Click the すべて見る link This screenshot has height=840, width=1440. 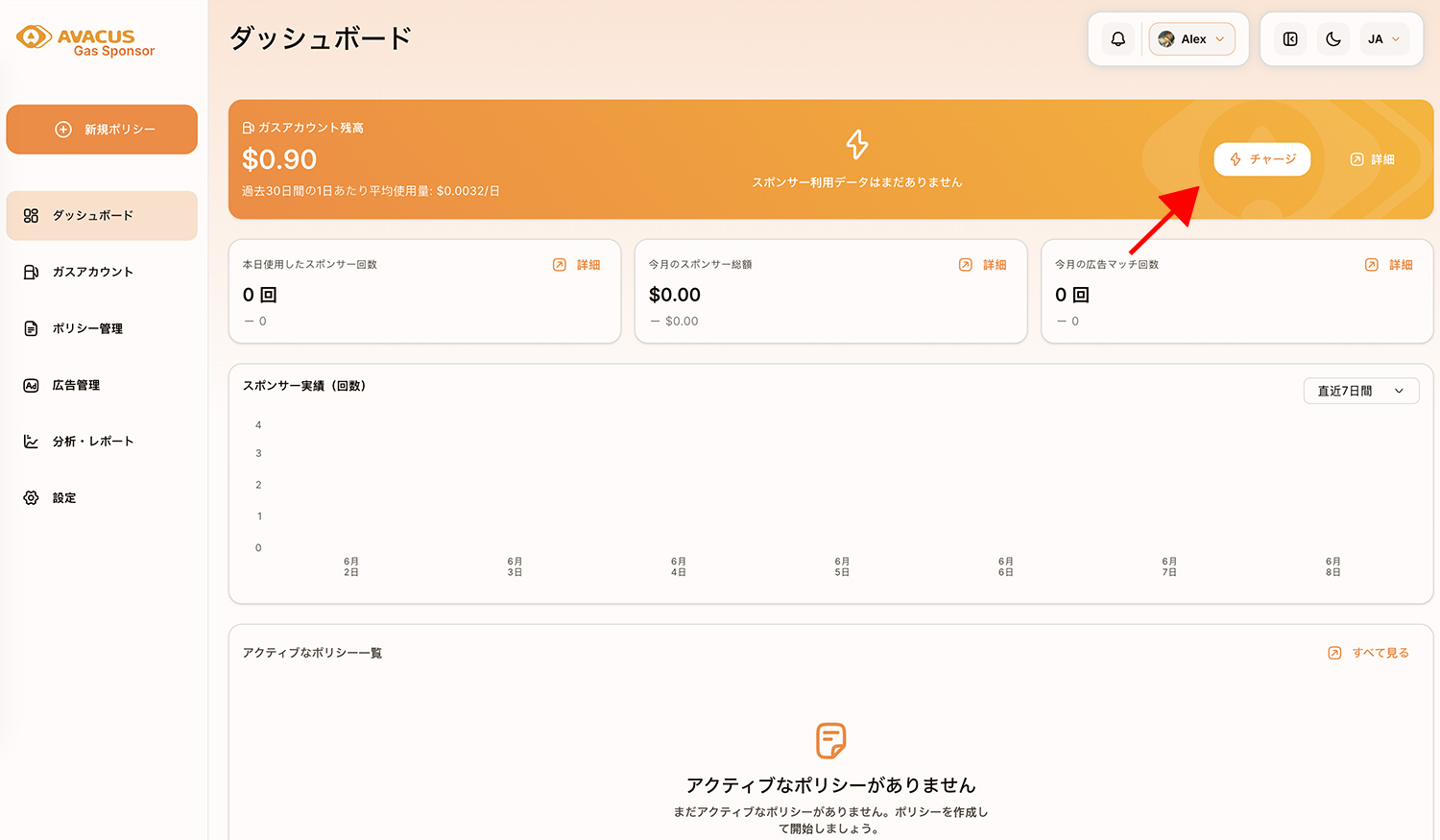1369,653
